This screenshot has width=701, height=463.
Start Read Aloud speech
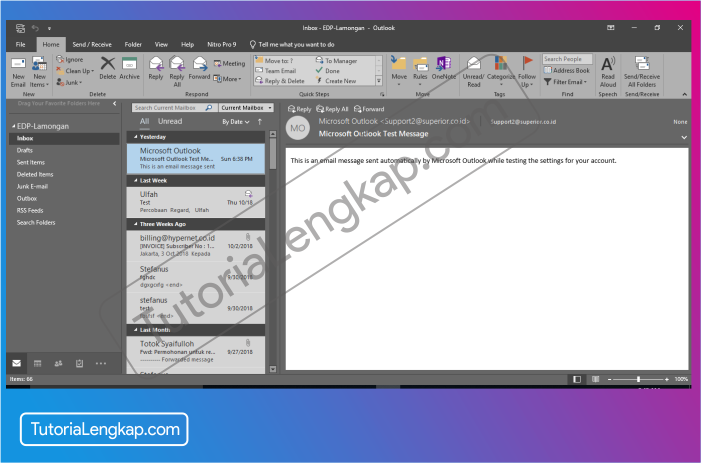pos(608,72)
